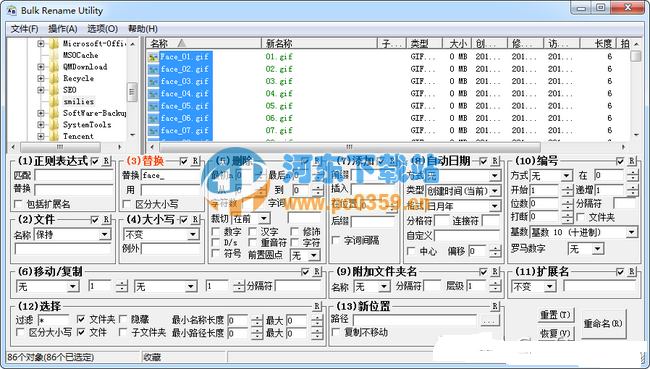Image resolution: width=650 pixels, height=369 pixels.
Task: Open the 基数 10 (十进制) dropdown
Action: click(631, 232)
